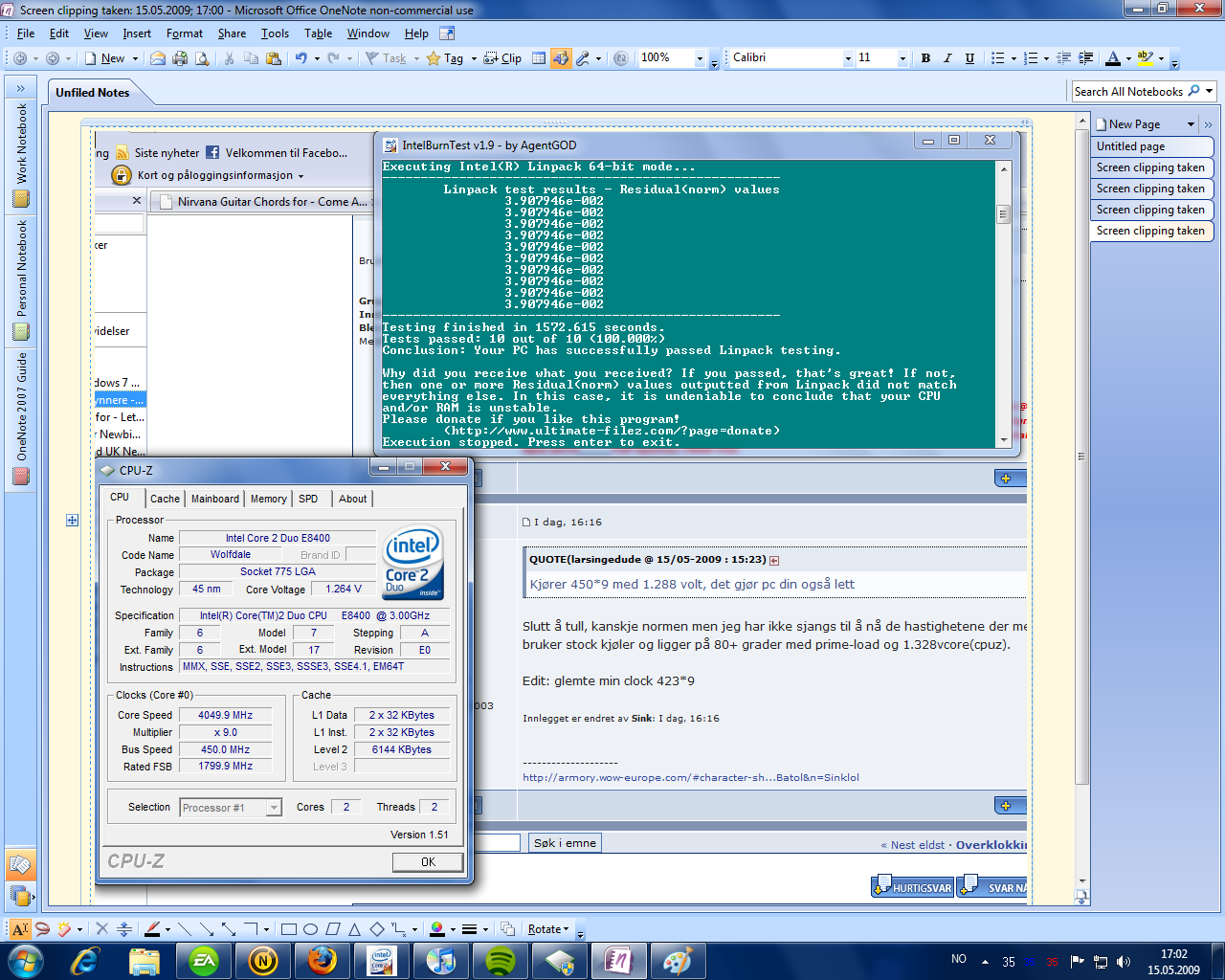Image resolution: width=1225 pixels, height=980 pixels.
Task: Click the Undo arrow icon
Action: coord(301,58)
